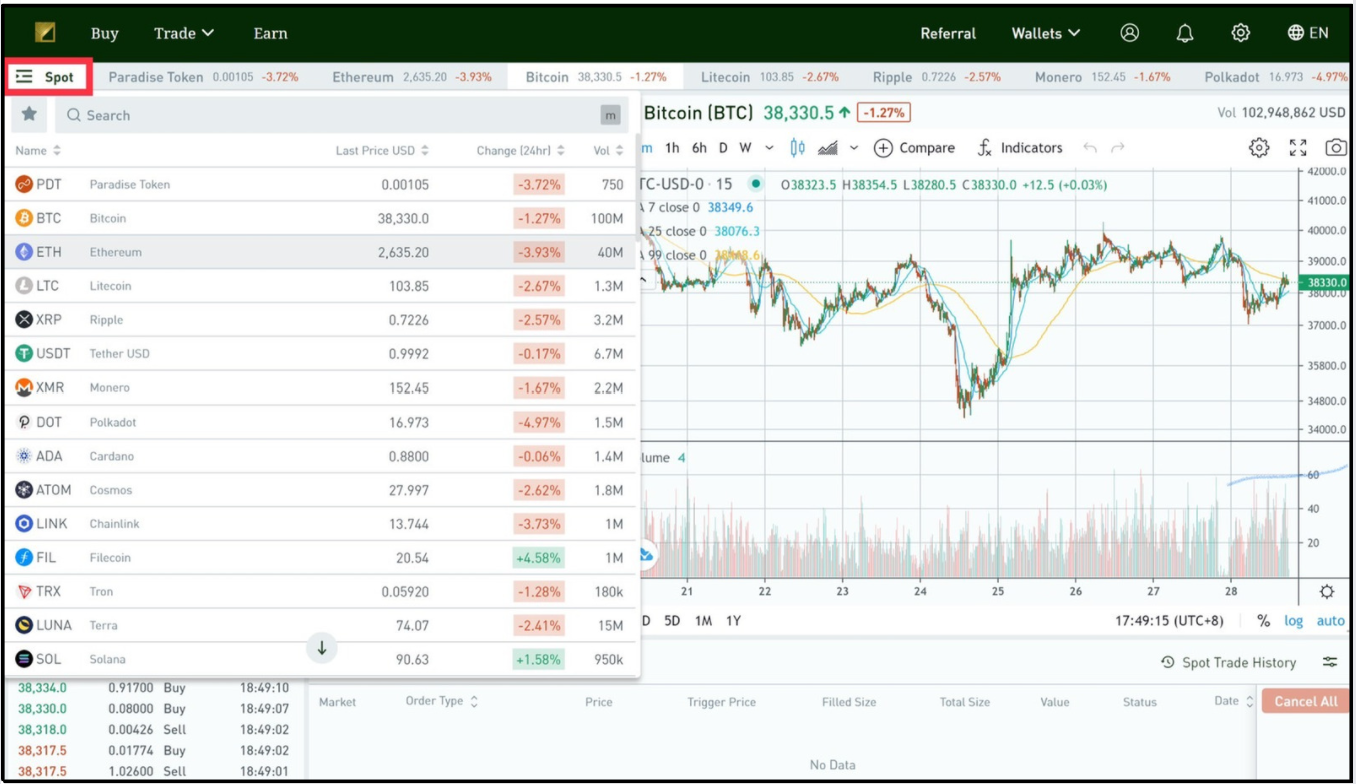Open the Earn menu item

click(270, 33)
